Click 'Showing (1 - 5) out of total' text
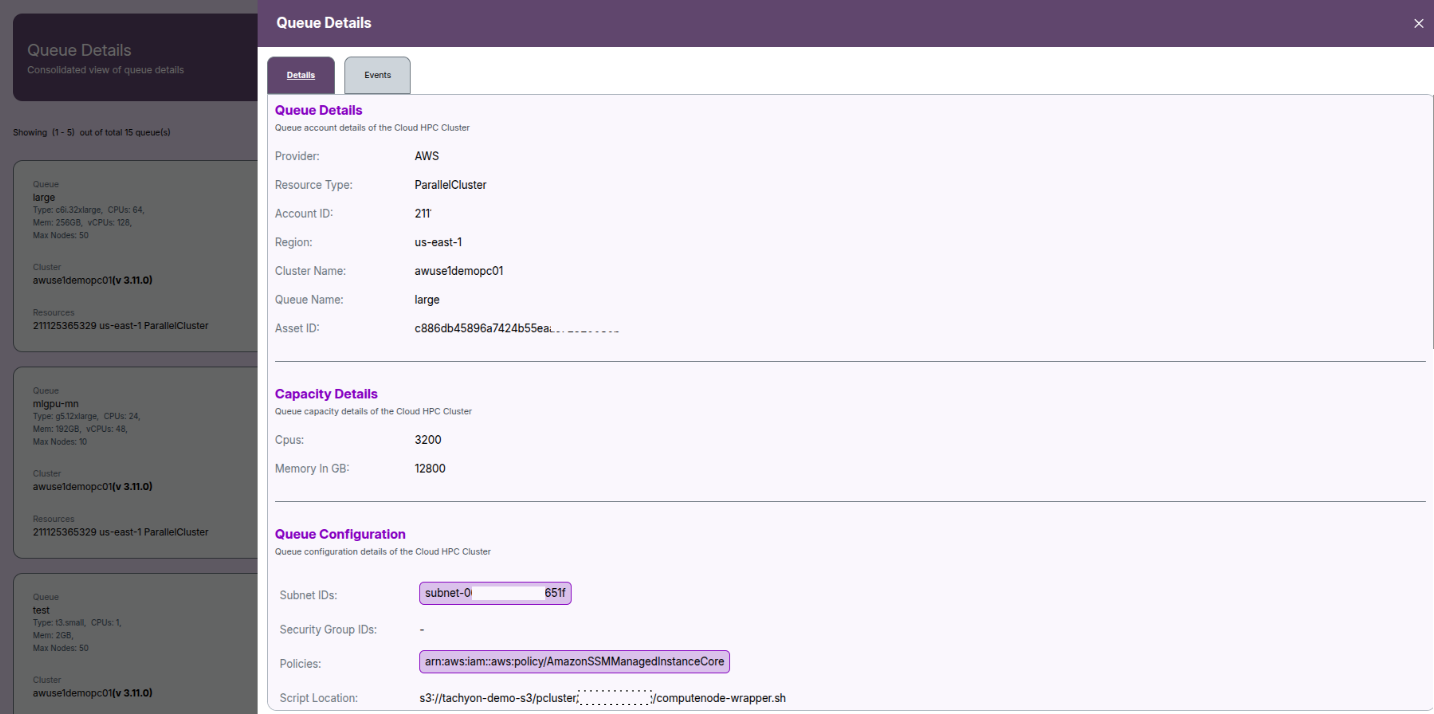This screenshot has width=1434, height=714. [x=92, y=132]
